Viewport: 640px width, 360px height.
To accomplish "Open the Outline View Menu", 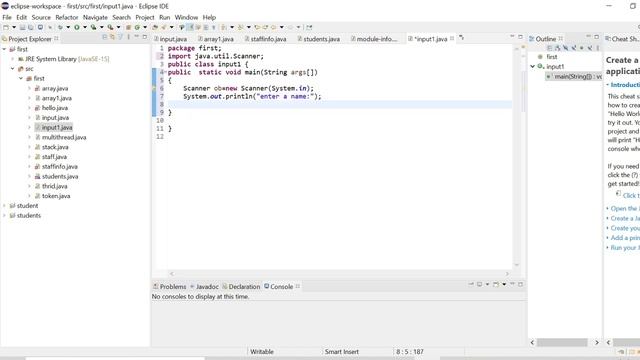I will (598, 48).
